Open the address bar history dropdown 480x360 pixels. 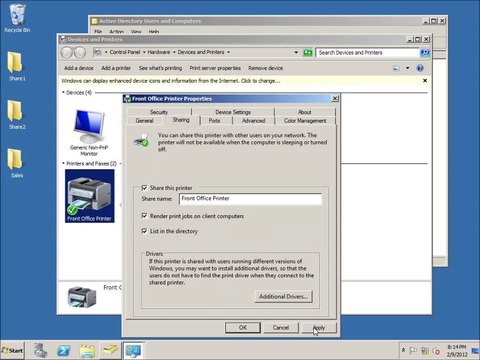(x=296, y=53)
